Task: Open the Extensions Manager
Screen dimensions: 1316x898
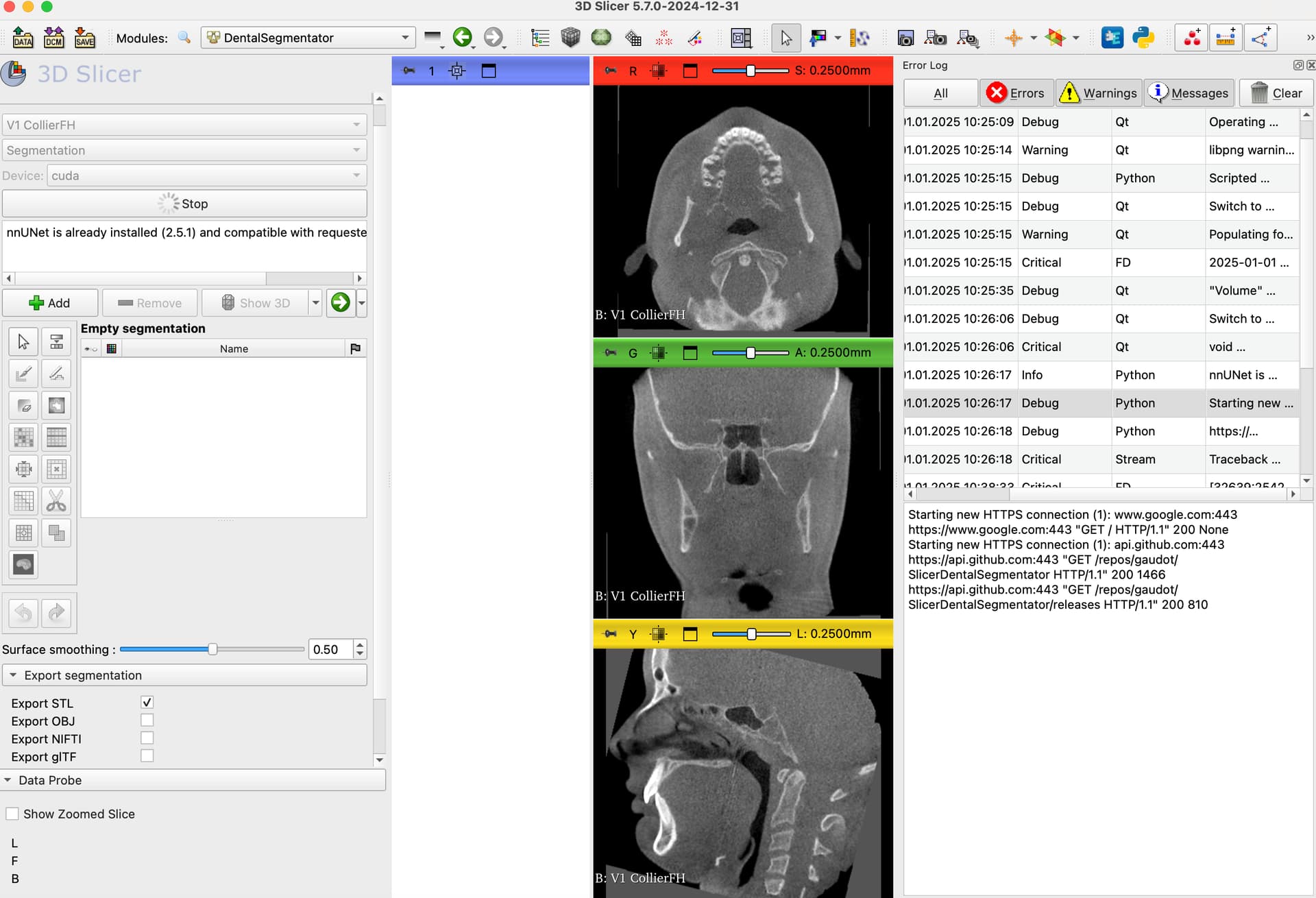Action: [x=1112, y=38]
